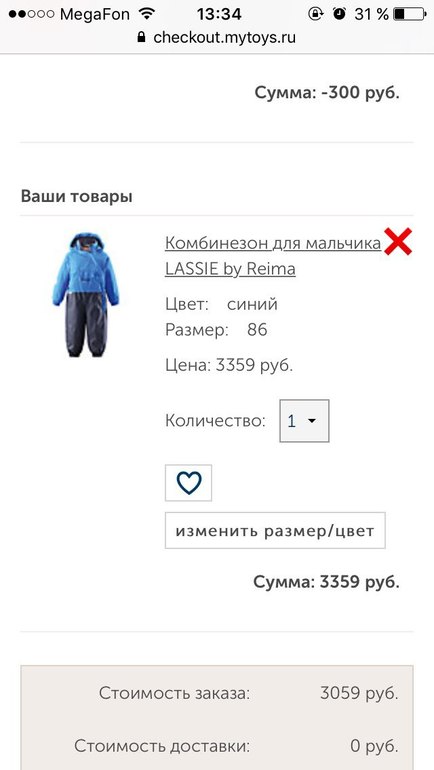Screen dimensions: 434x770
Task: Tap the rotation lock status icon
Action: coord(315,14)
